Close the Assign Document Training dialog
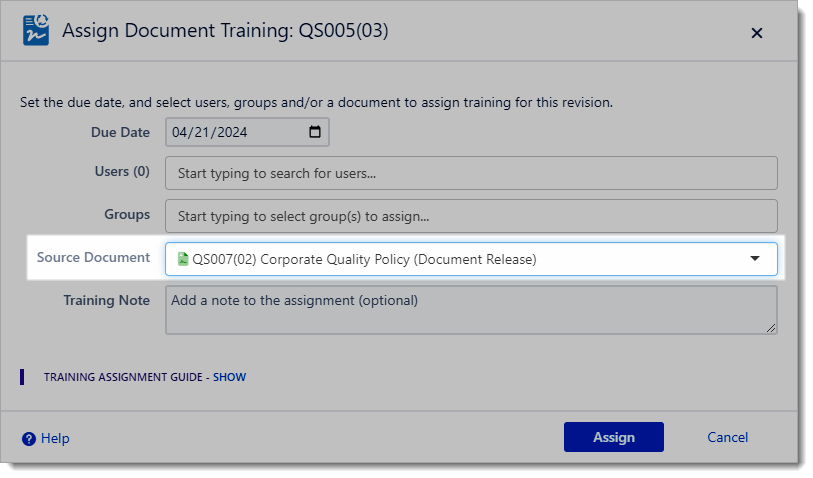Image resolution: width=813 pixels, height=478 pixels. (757, 33)
